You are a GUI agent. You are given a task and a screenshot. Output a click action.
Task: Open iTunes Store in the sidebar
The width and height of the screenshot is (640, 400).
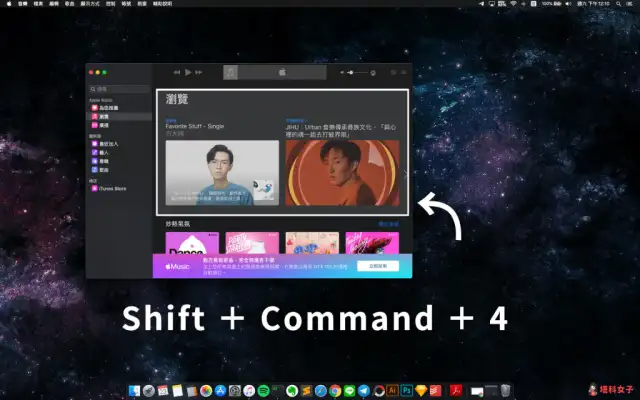pos(120,189)
